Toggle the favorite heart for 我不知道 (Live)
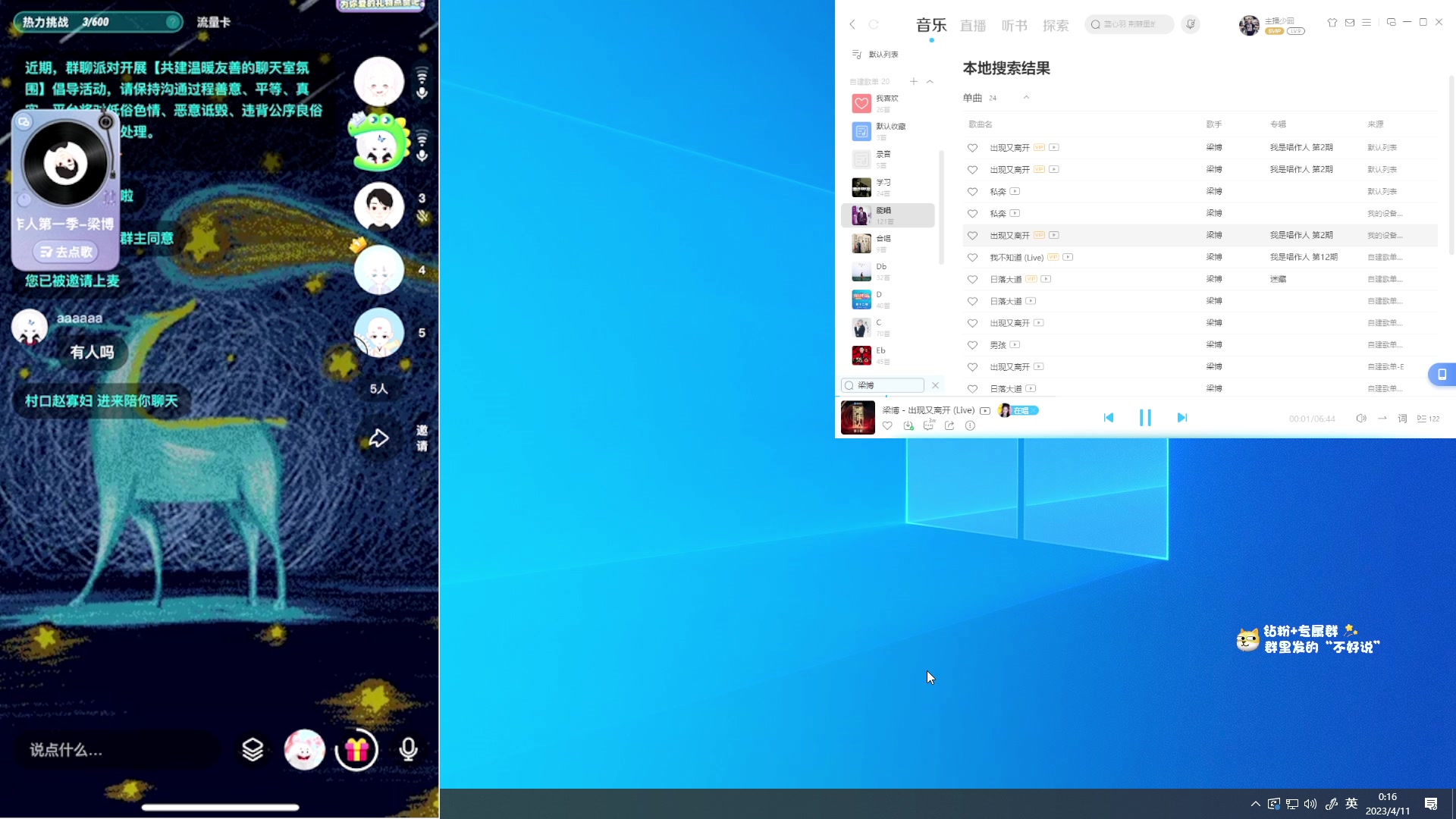The height and width of the screenshot is (819, 1456). click(x=973, y=257)
